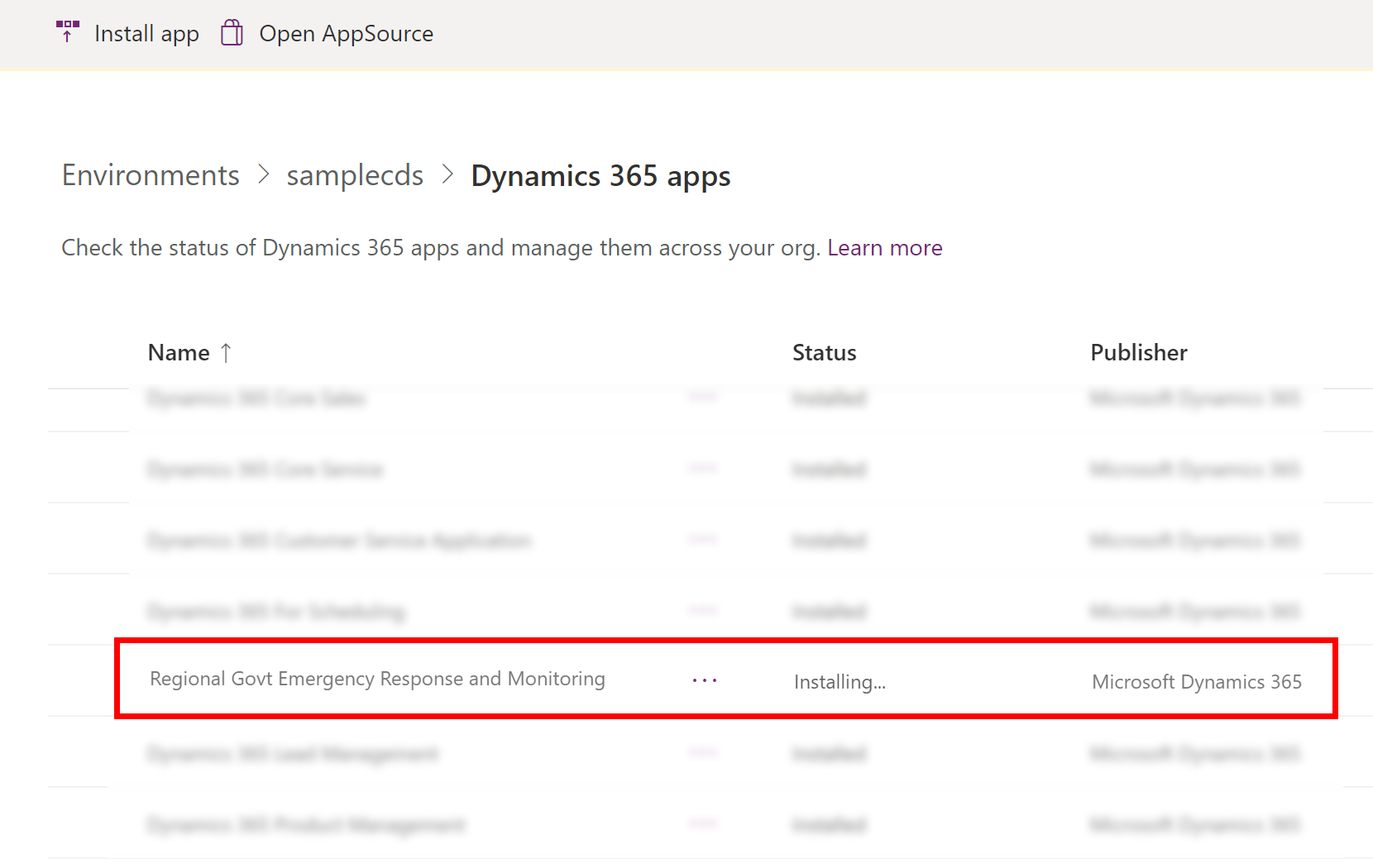
Task: Click the Open AppSource bag icon
Action: (232, 33)
